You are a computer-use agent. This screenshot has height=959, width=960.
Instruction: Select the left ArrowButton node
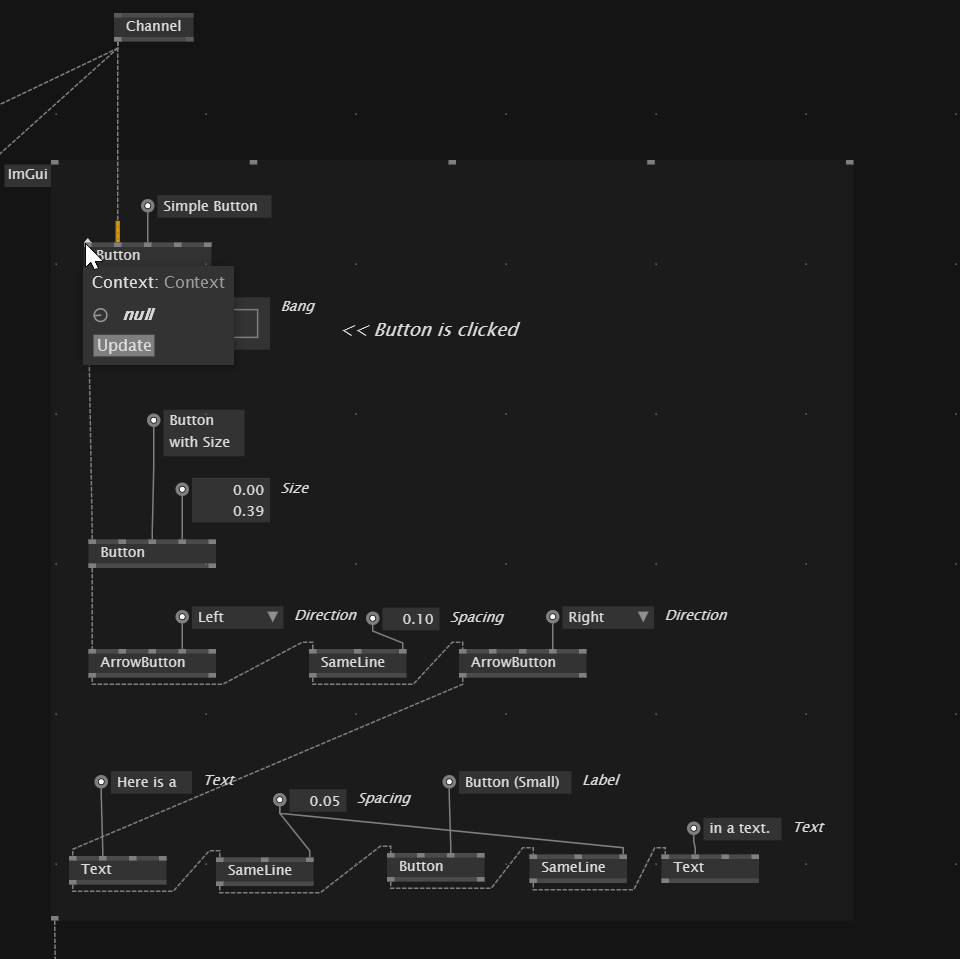coord(152,662)
